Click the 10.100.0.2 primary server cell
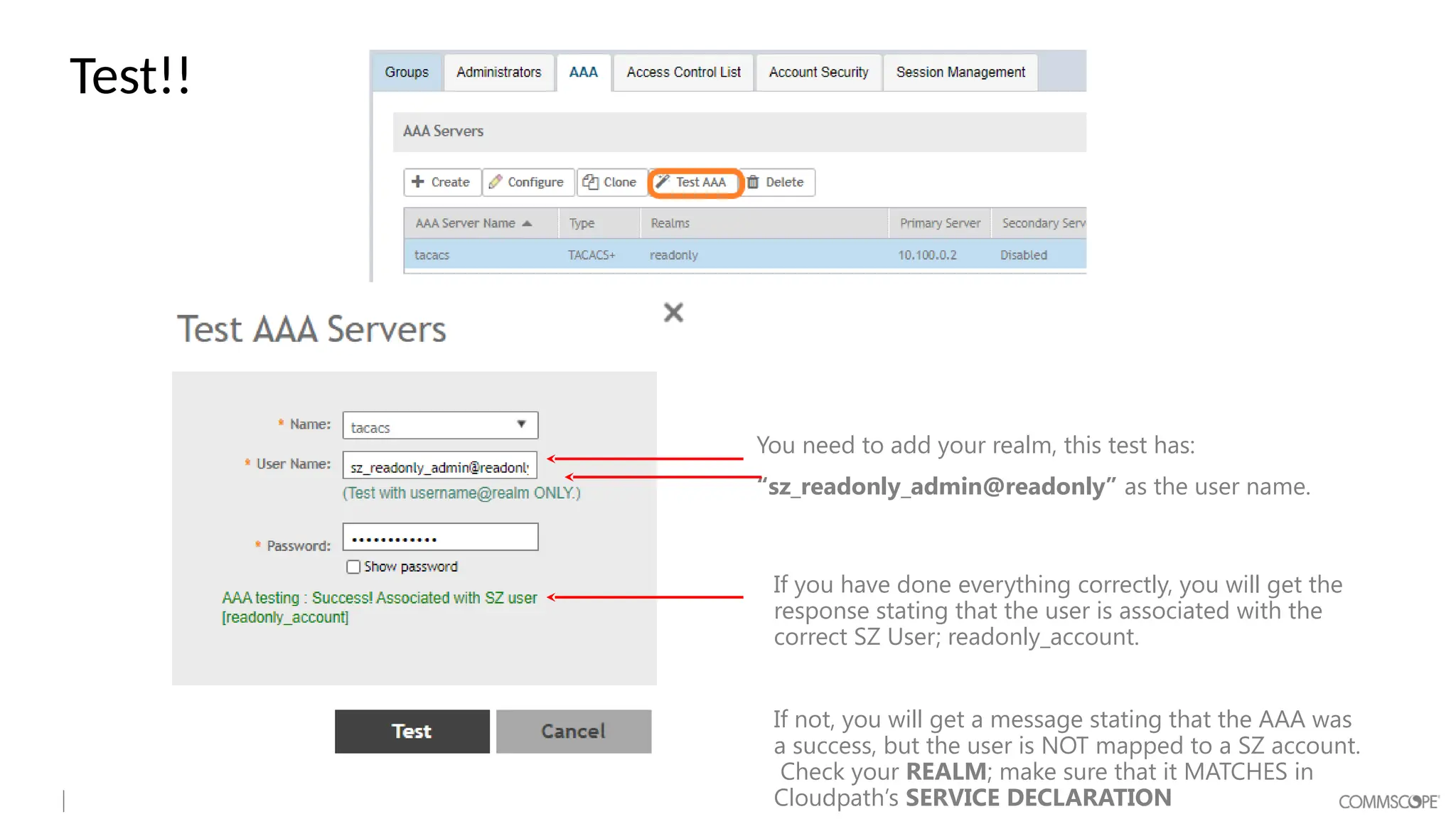 927,255
